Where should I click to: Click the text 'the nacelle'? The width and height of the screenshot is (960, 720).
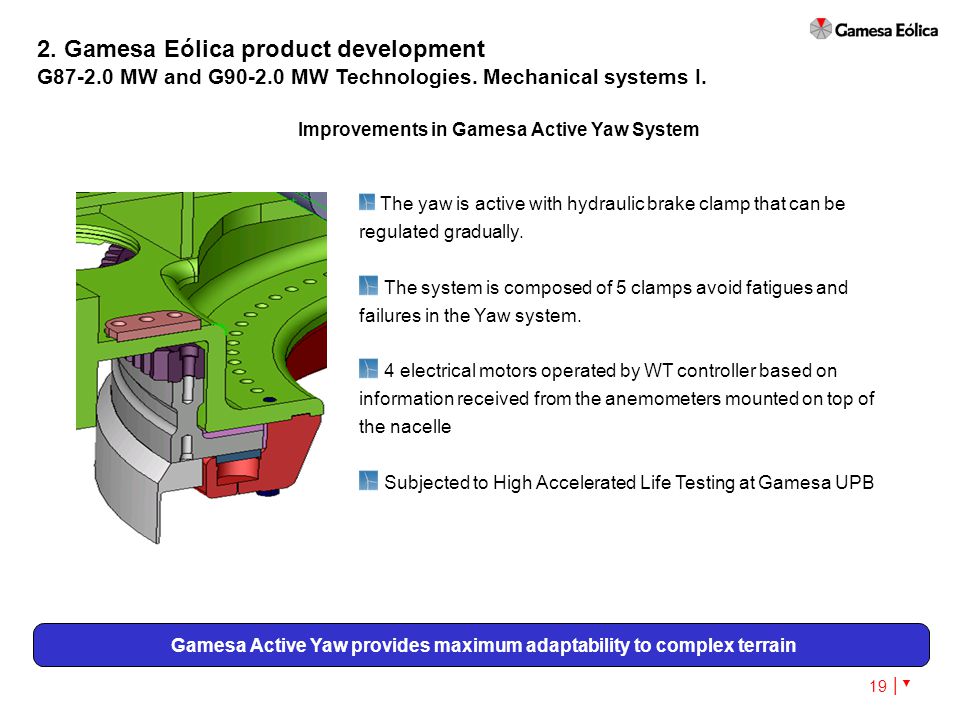point(405,427)
